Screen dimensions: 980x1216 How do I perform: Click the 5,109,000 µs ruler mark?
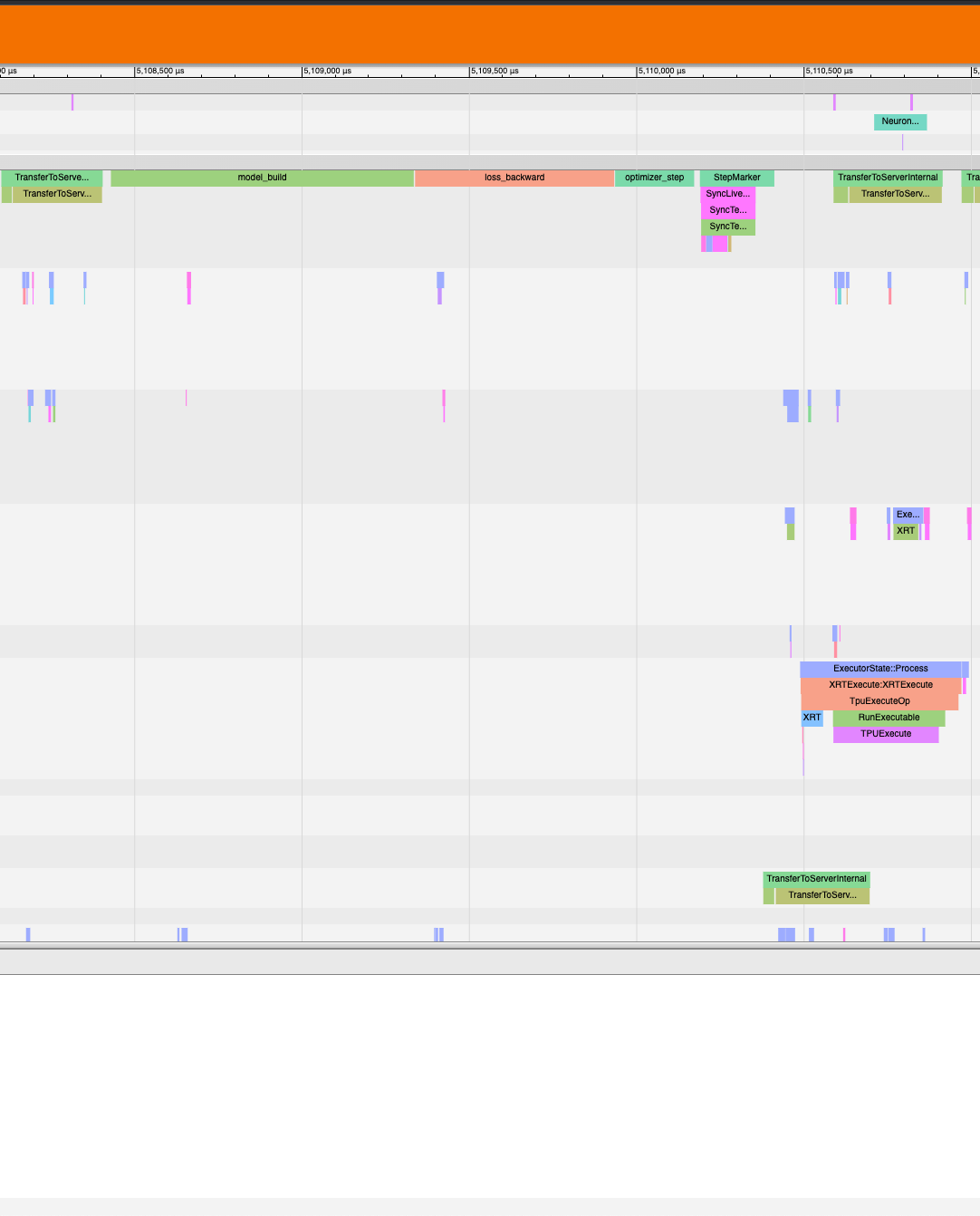pyautogui.click(x=303, y=71)
